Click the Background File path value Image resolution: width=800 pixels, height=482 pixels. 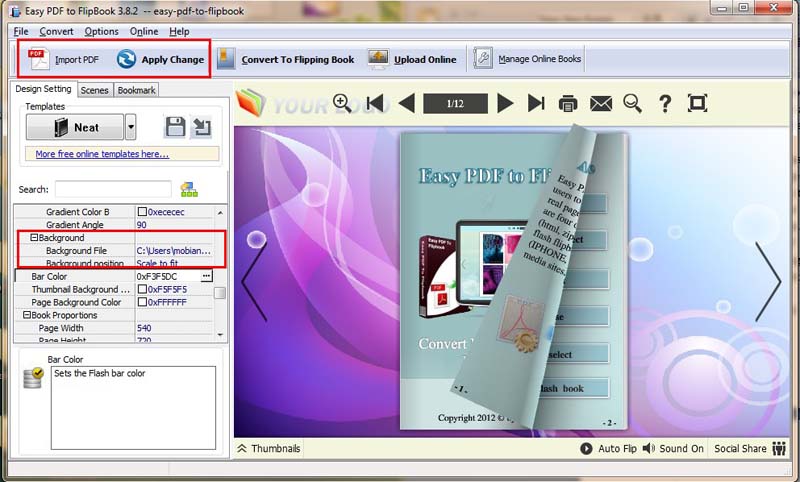coord(173,250)
